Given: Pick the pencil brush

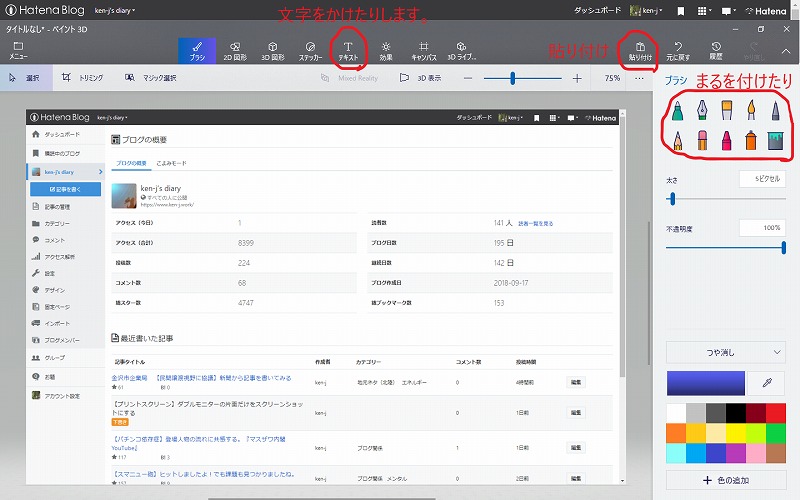Looking at the screenshot, I should click(677, 140).
